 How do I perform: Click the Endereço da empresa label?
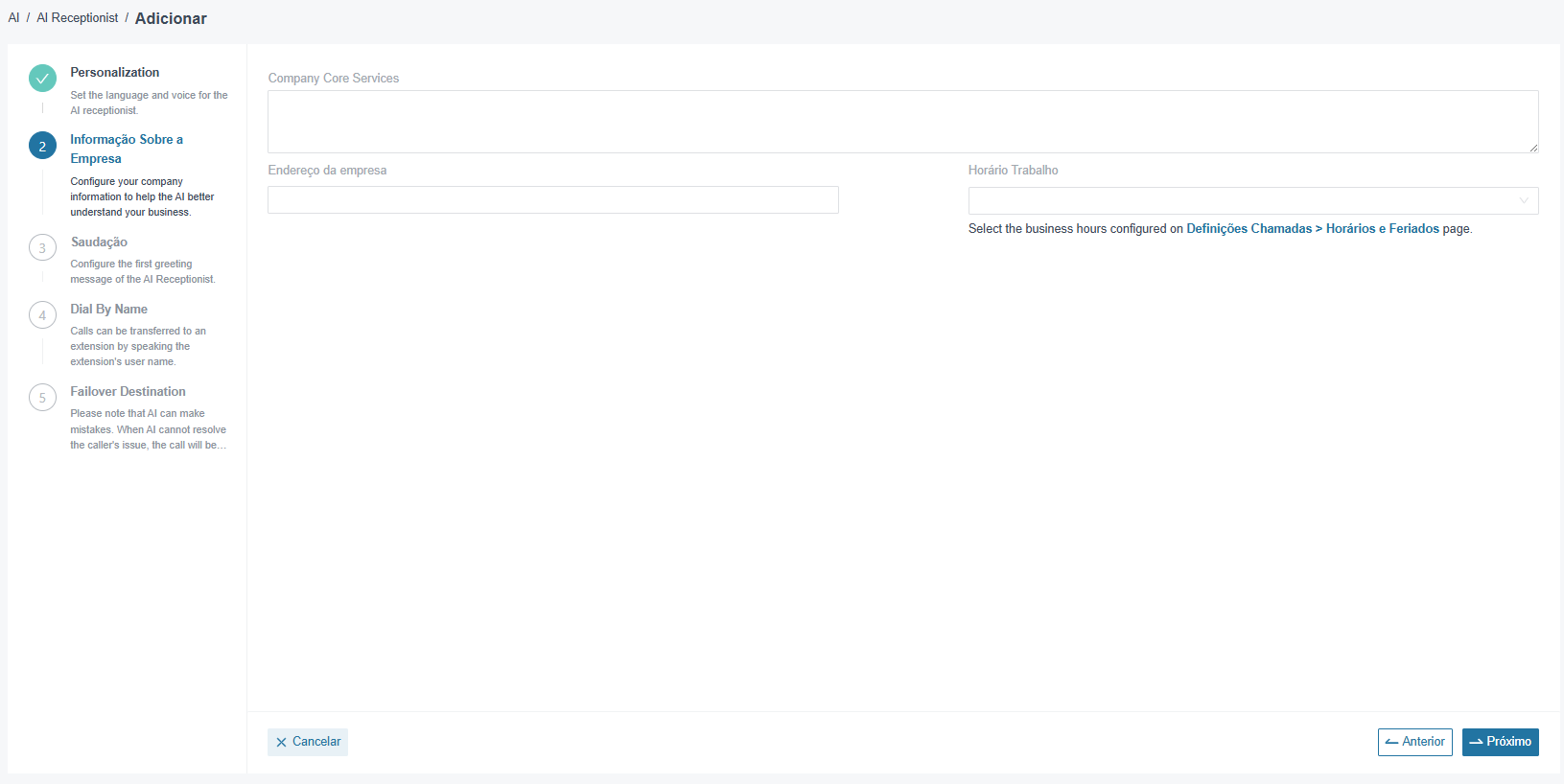tap(327, 171)
